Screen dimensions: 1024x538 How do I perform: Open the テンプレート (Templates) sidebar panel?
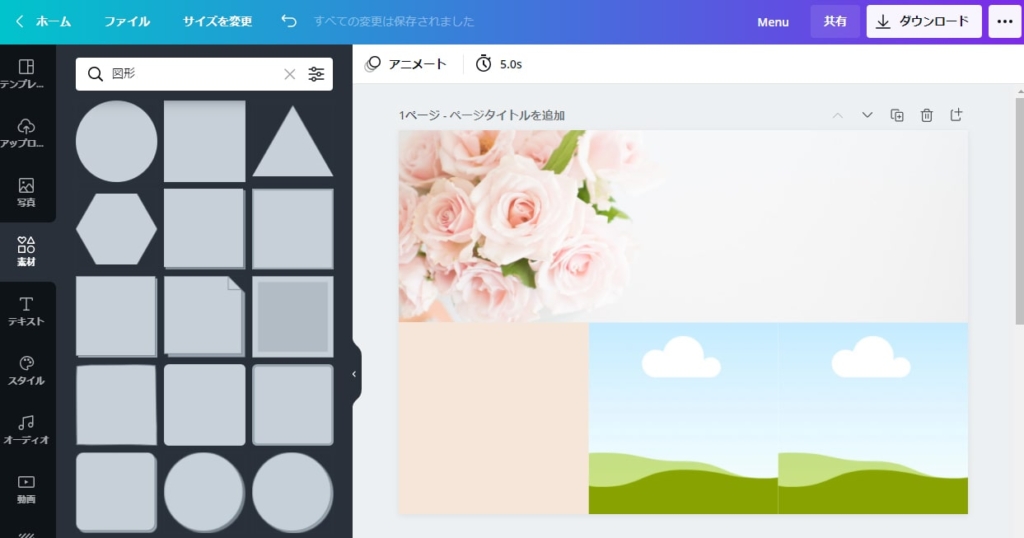coord(27,74)
